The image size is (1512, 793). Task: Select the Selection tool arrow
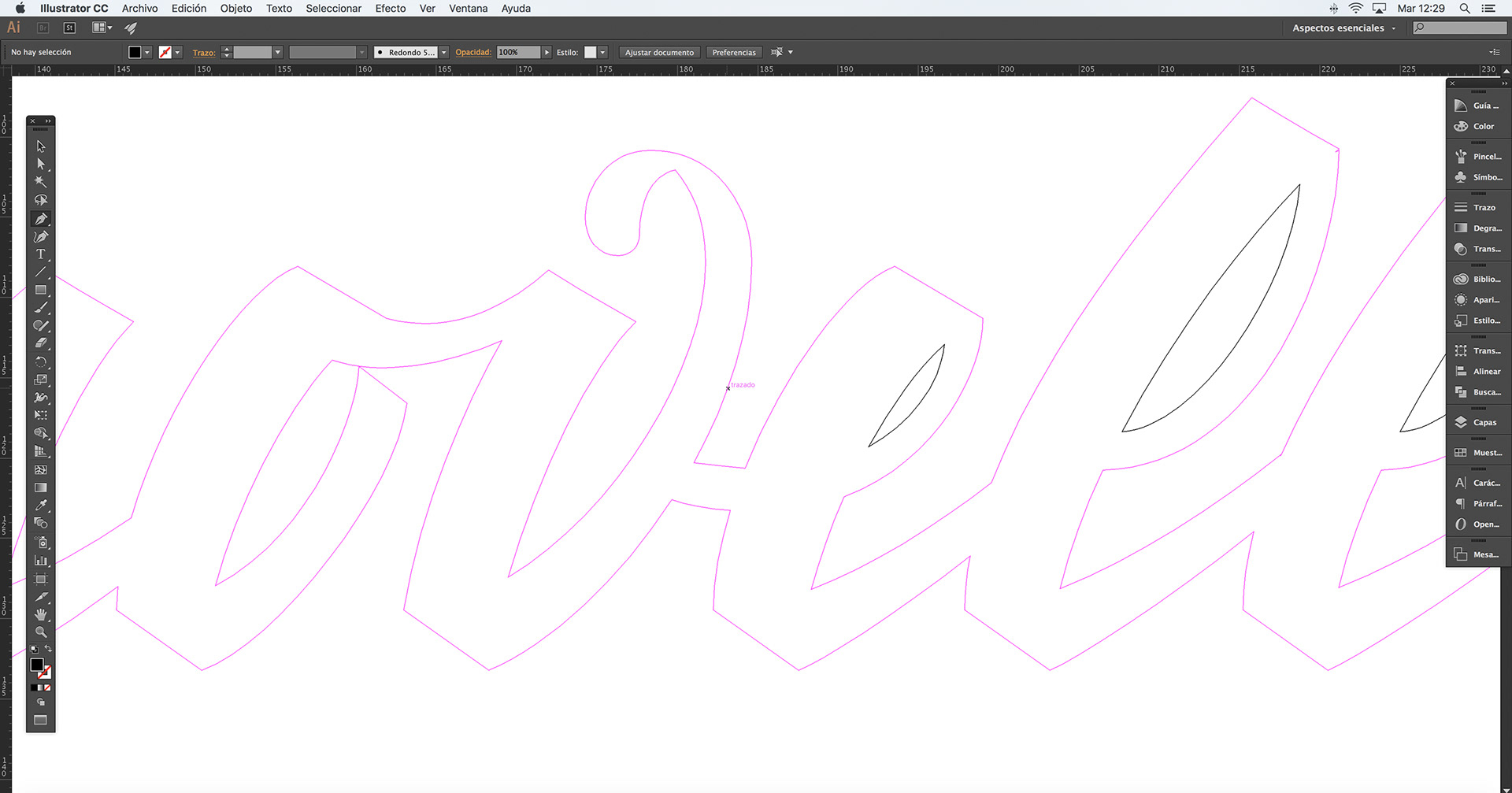point(41,146)
